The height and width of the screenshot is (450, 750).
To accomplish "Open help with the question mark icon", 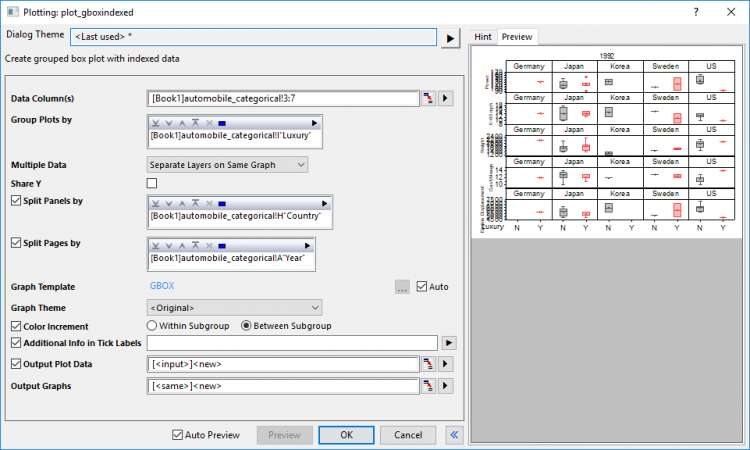I will click(x=695, y=11).
